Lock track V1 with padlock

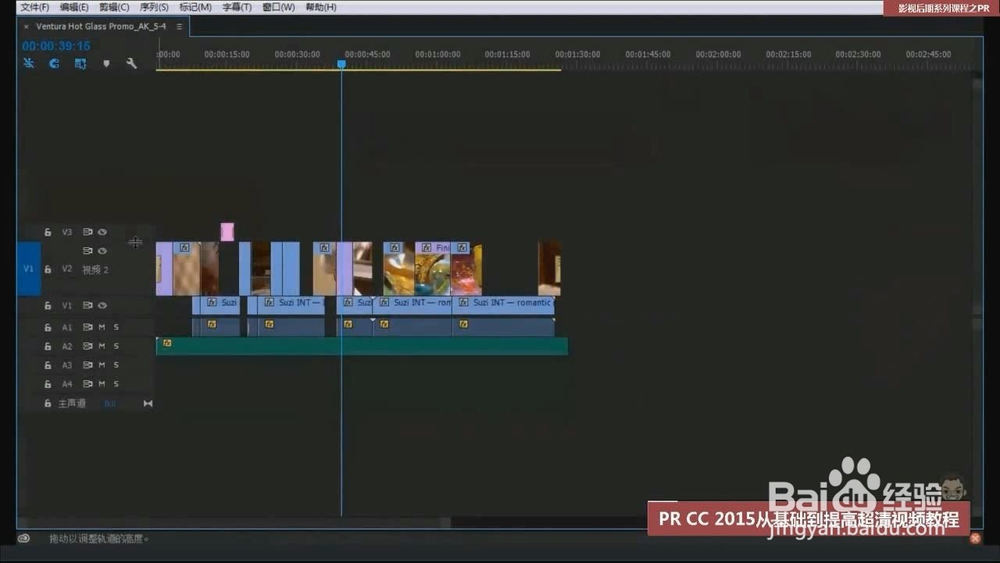pos(48,305)
